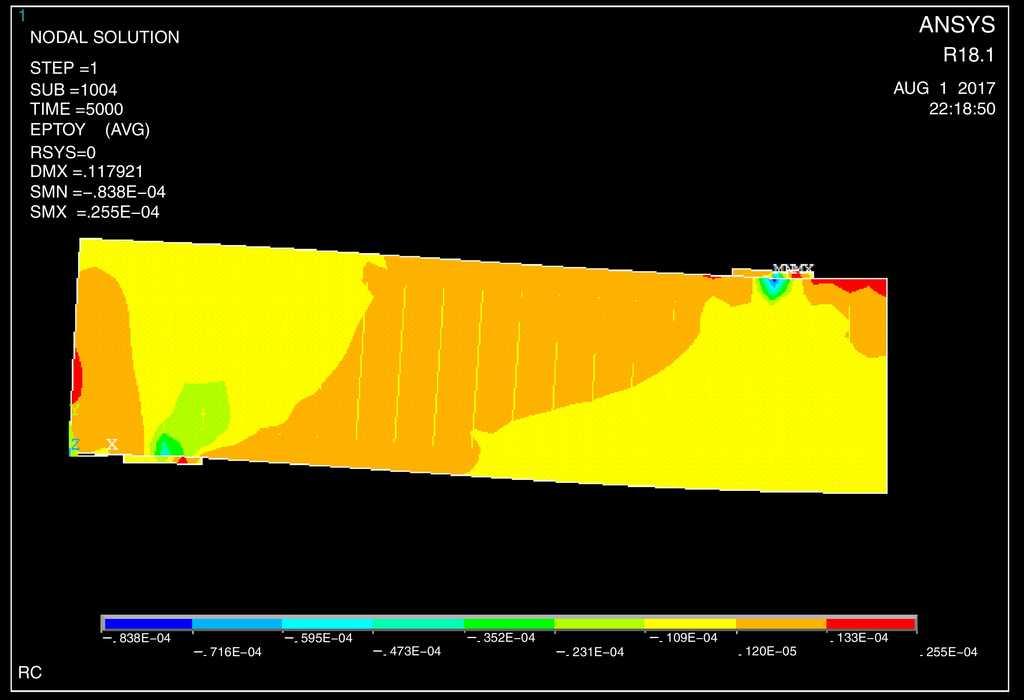Pick the yellow legend color band
Viewport: 1024px width, 700px height.
[x=690, y=624]
